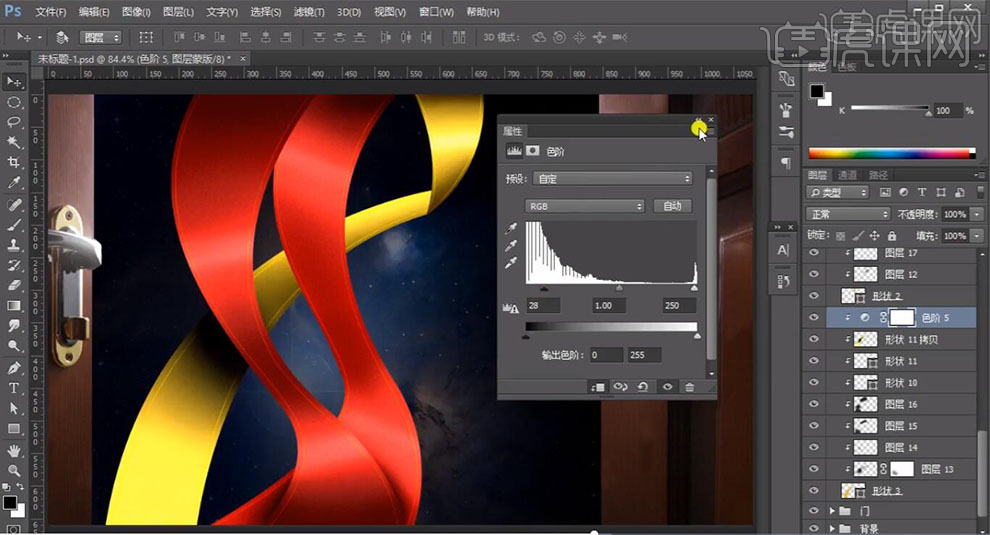Expand the 门 layer group

(x=833, y=511)
